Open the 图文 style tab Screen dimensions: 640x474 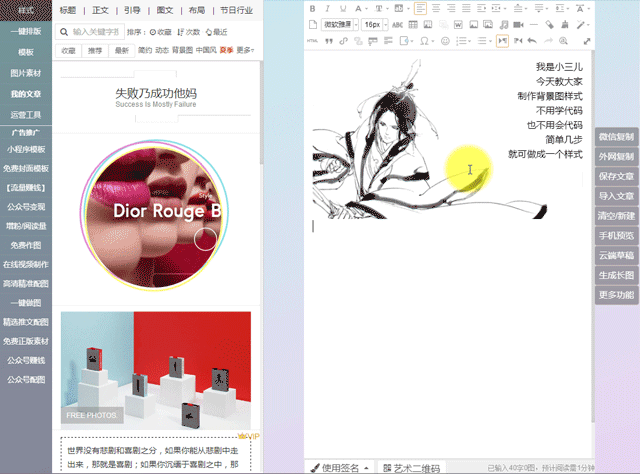(x=165, y=10)
